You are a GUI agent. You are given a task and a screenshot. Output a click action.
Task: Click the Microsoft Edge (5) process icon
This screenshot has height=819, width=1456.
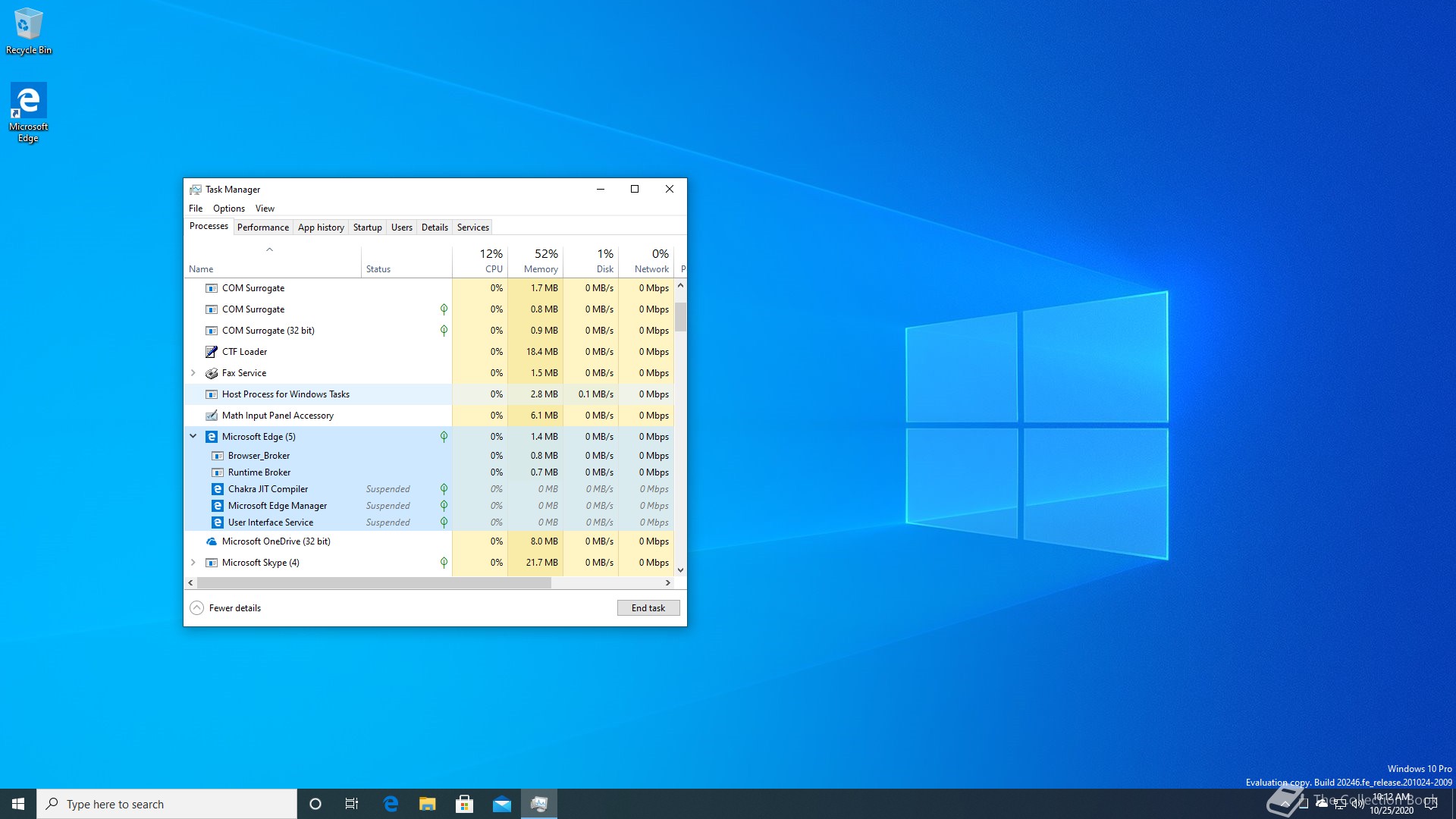tap(212, 437)
